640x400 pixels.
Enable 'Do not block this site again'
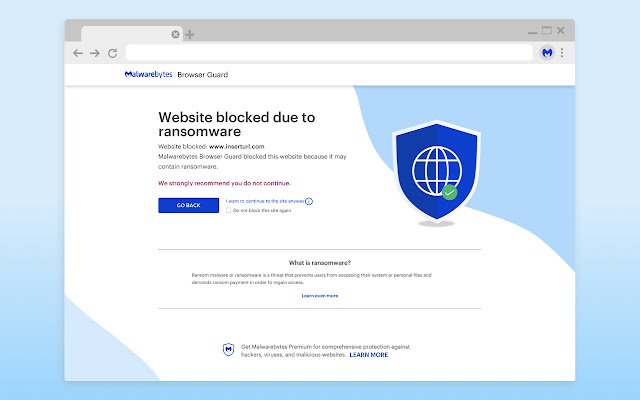pos(228,210)
